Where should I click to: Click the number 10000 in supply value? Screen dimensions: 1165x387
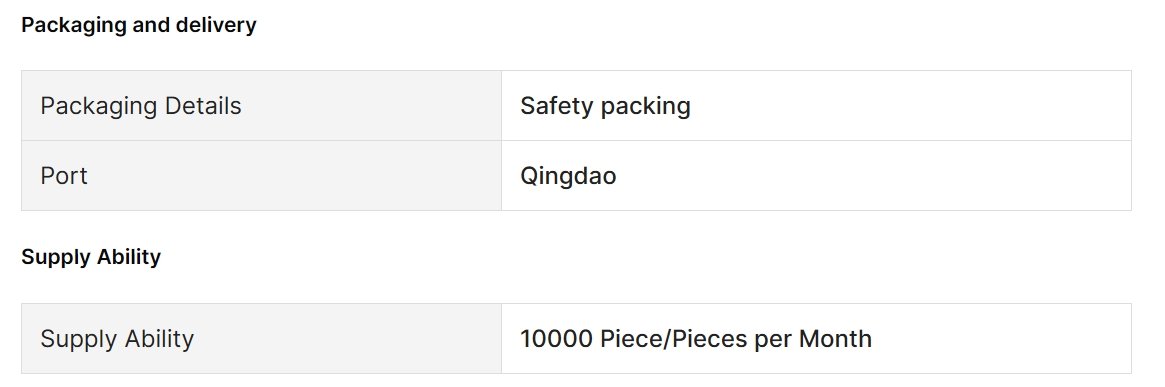[x=556, y=339]
